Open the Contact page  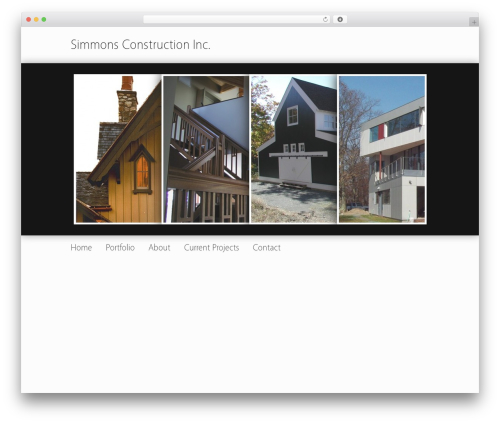(x=266, y=248)
